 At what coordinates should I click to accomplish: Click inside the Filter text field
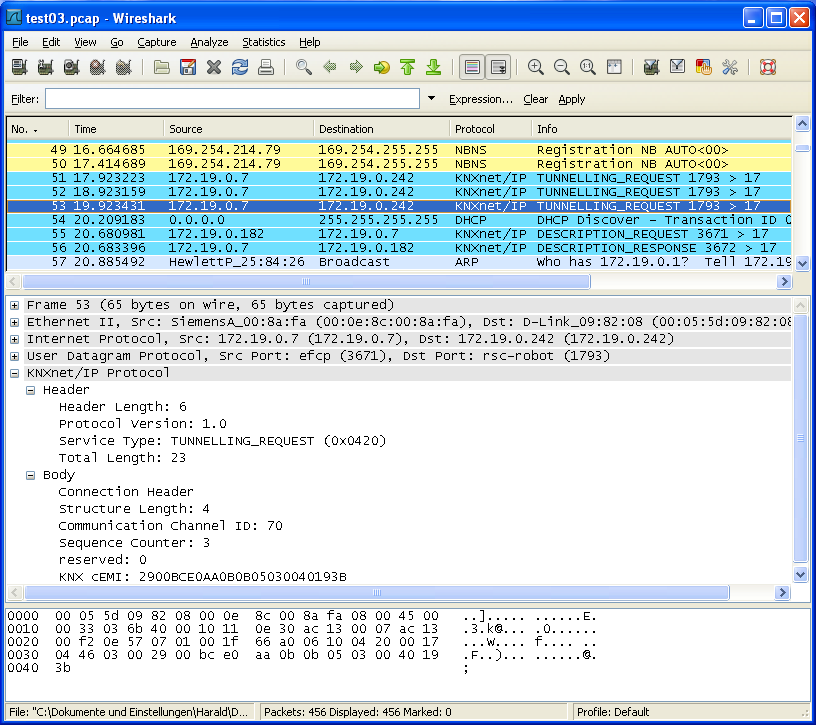coord(232,99)
